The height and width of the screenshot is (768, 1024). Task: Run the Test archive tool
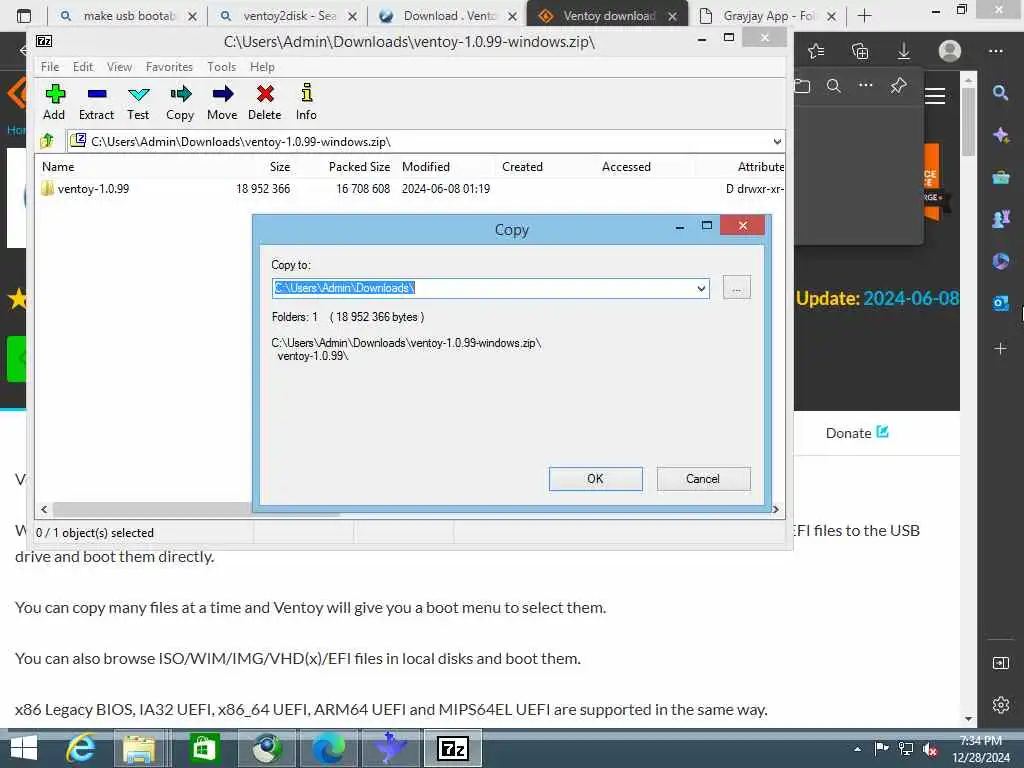point(138,102)
